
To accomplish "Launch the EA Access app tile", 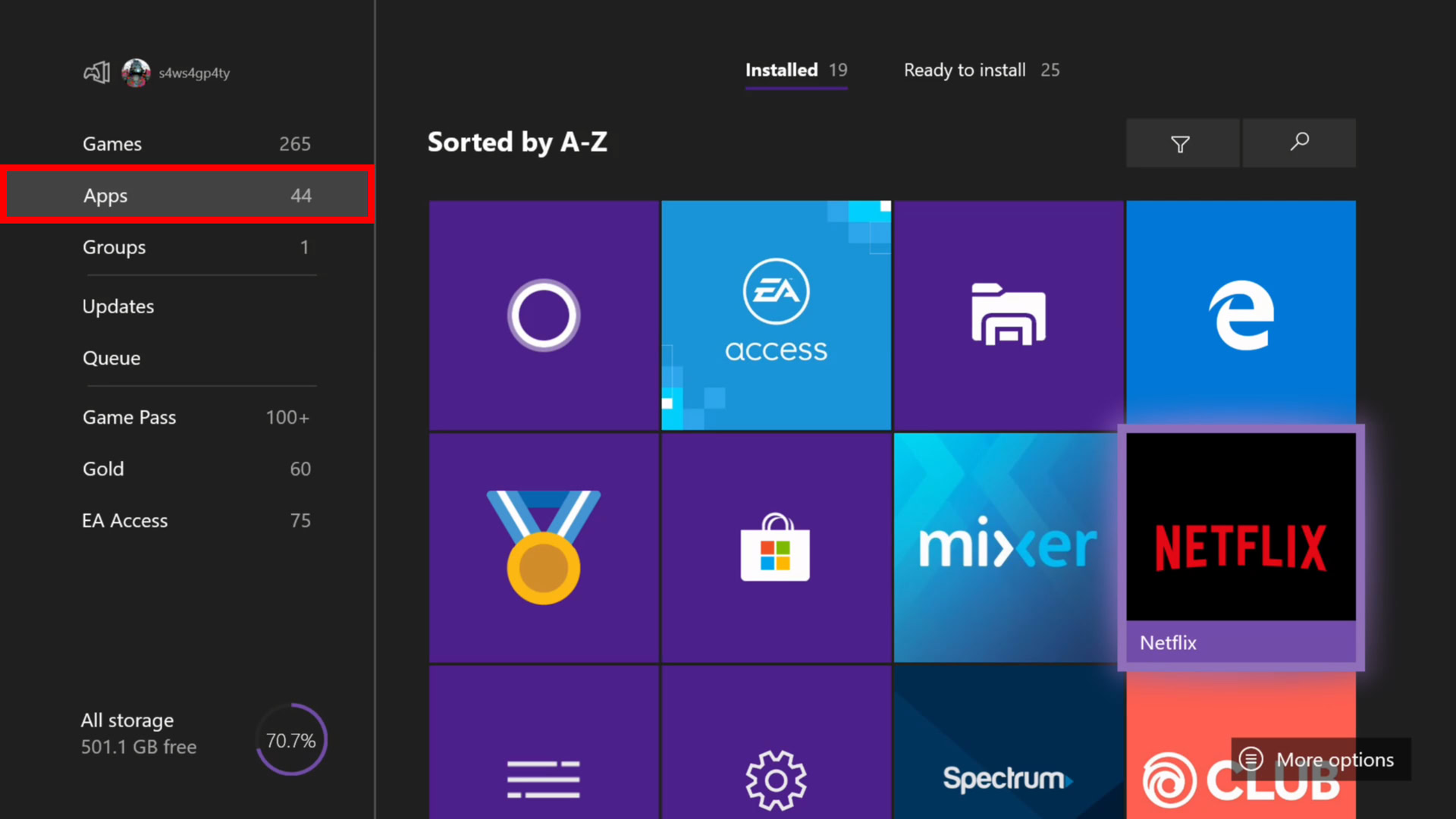I will click(x=776, y=315).
